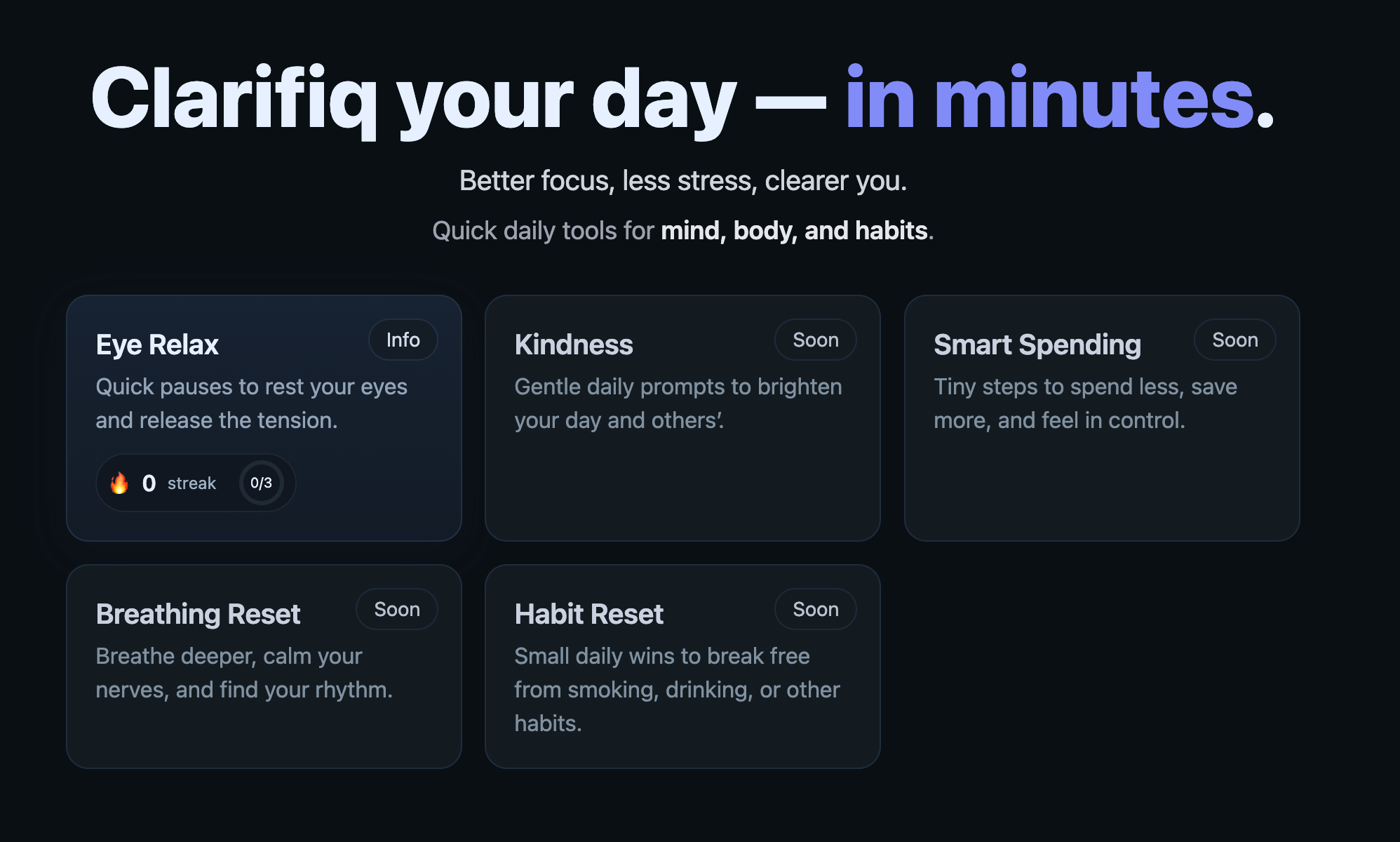Click the 0/3 progress ring
This screenshot has width=1400, height=842.
[x=261, y=483]
